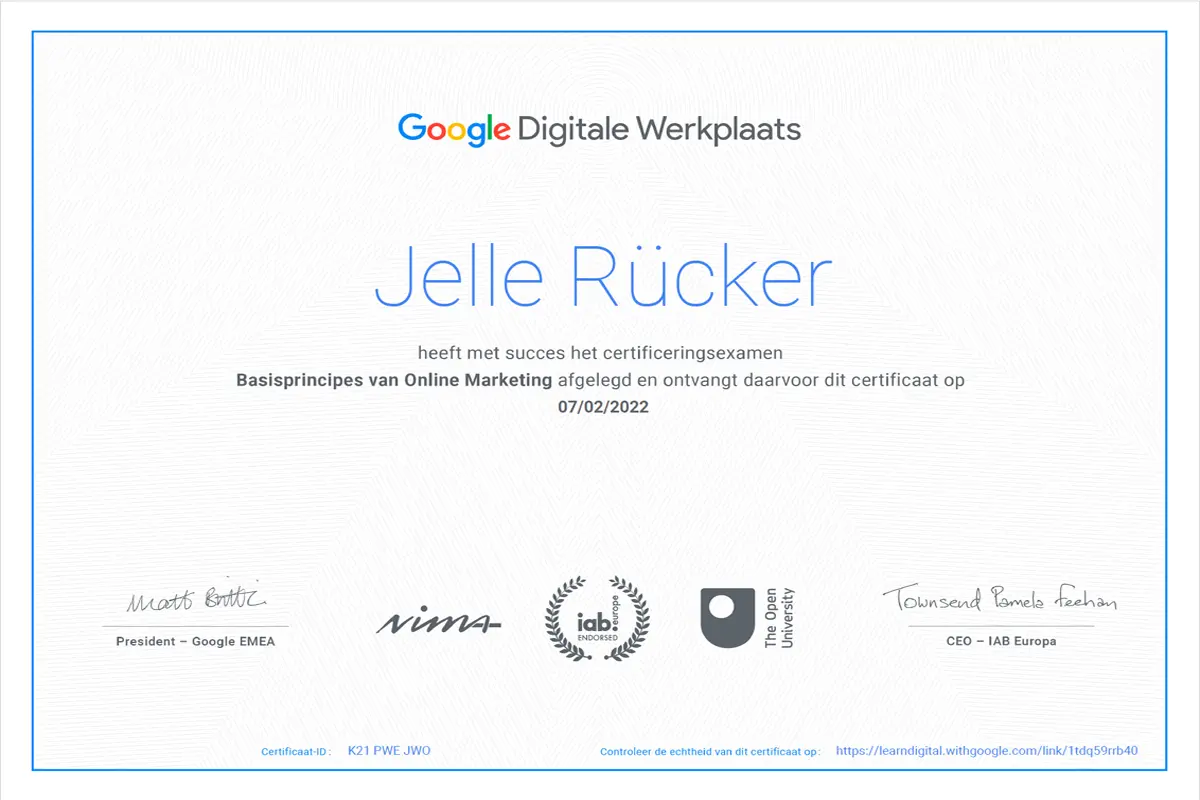Click the CEO – IAB Europa caption
The image size is (1200, 800).
(x=1001, y=641)
